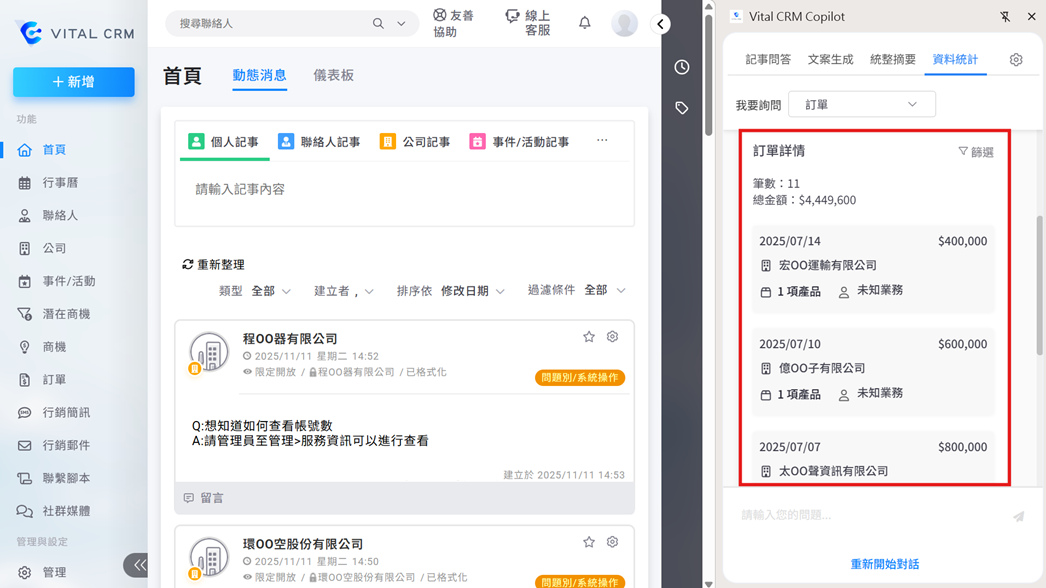Select the 統整摘要 Copilot tab
The height and width of the screenshot is (588, 1046).
coord(892,60)
